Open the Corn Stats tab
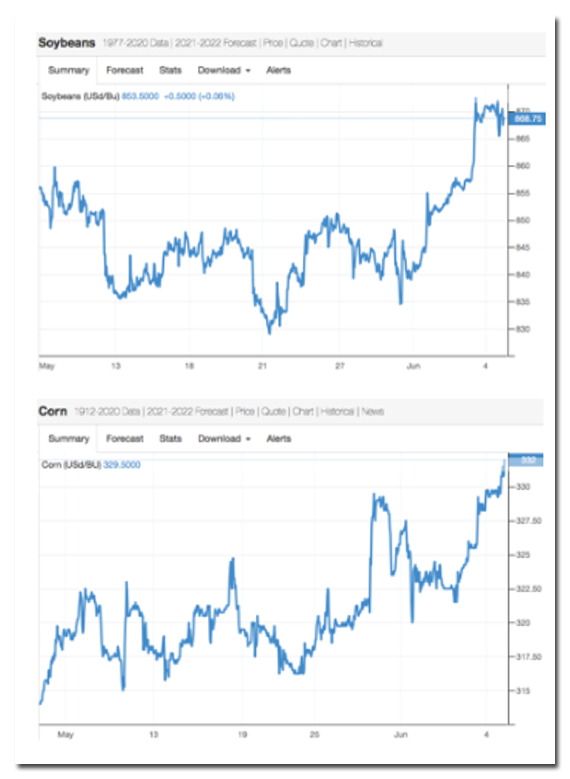The image size is (570, 779). point(170,439)
